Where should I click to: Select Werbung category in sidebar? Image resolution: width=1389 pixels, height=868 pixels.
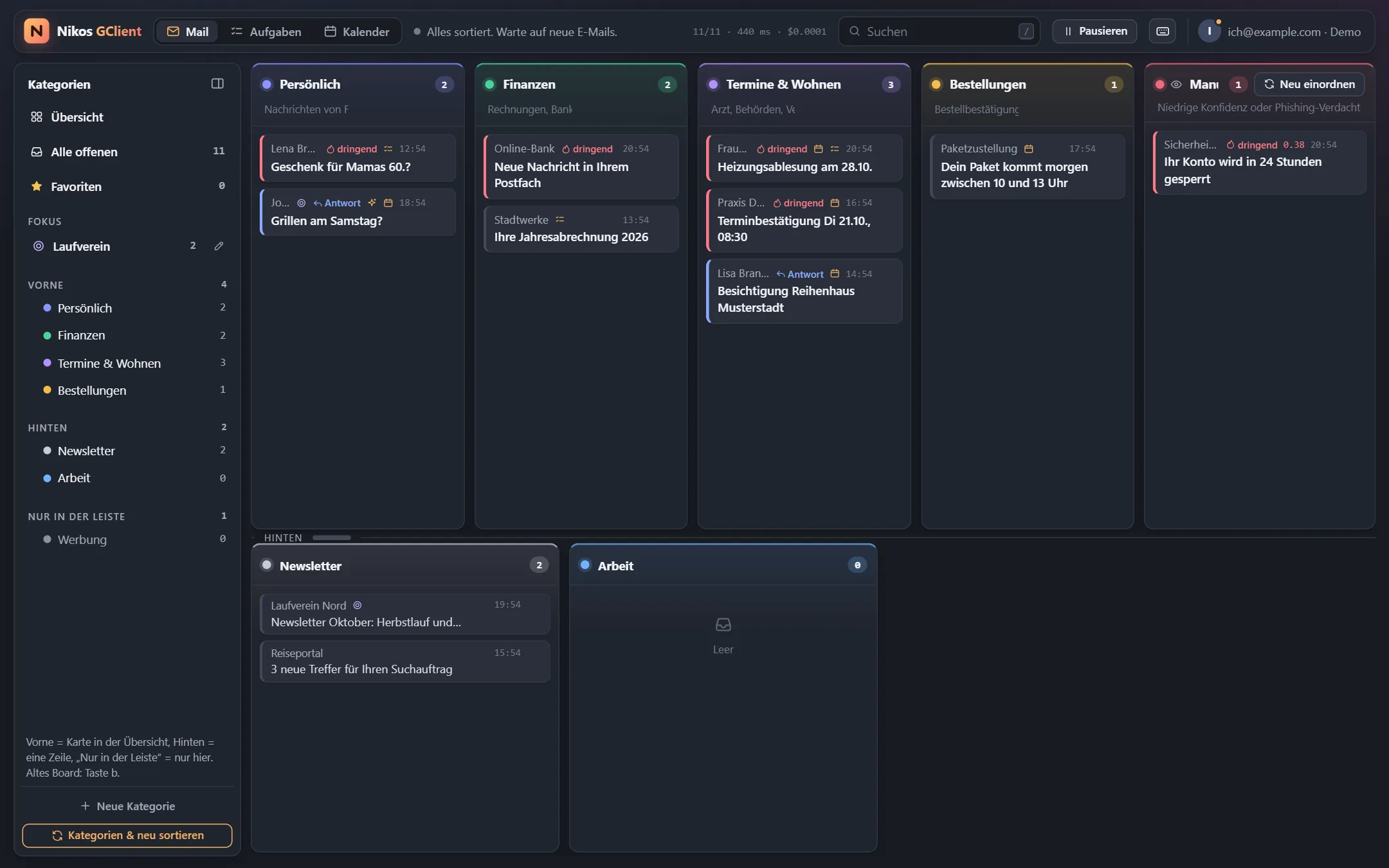tap(127, 539)
